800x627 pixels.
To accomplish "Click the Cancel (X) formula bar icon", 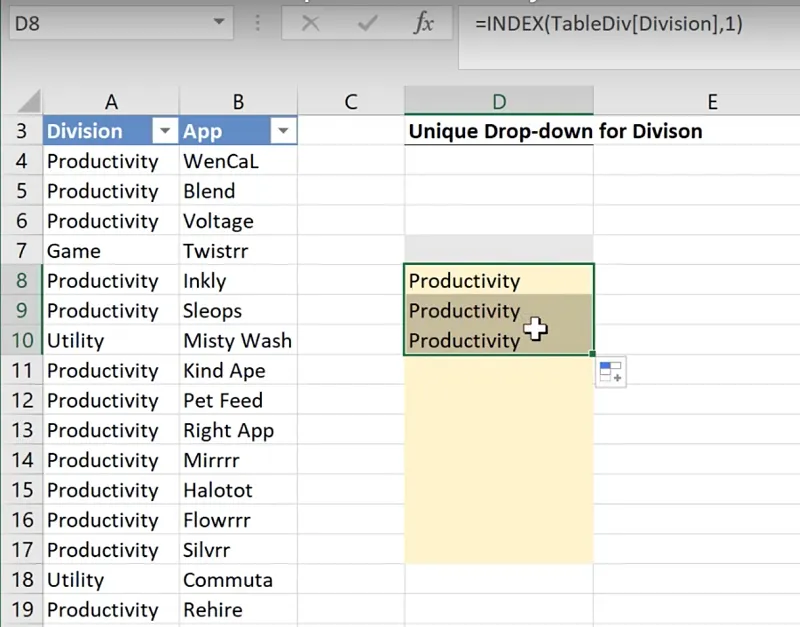I will point(310,23).
